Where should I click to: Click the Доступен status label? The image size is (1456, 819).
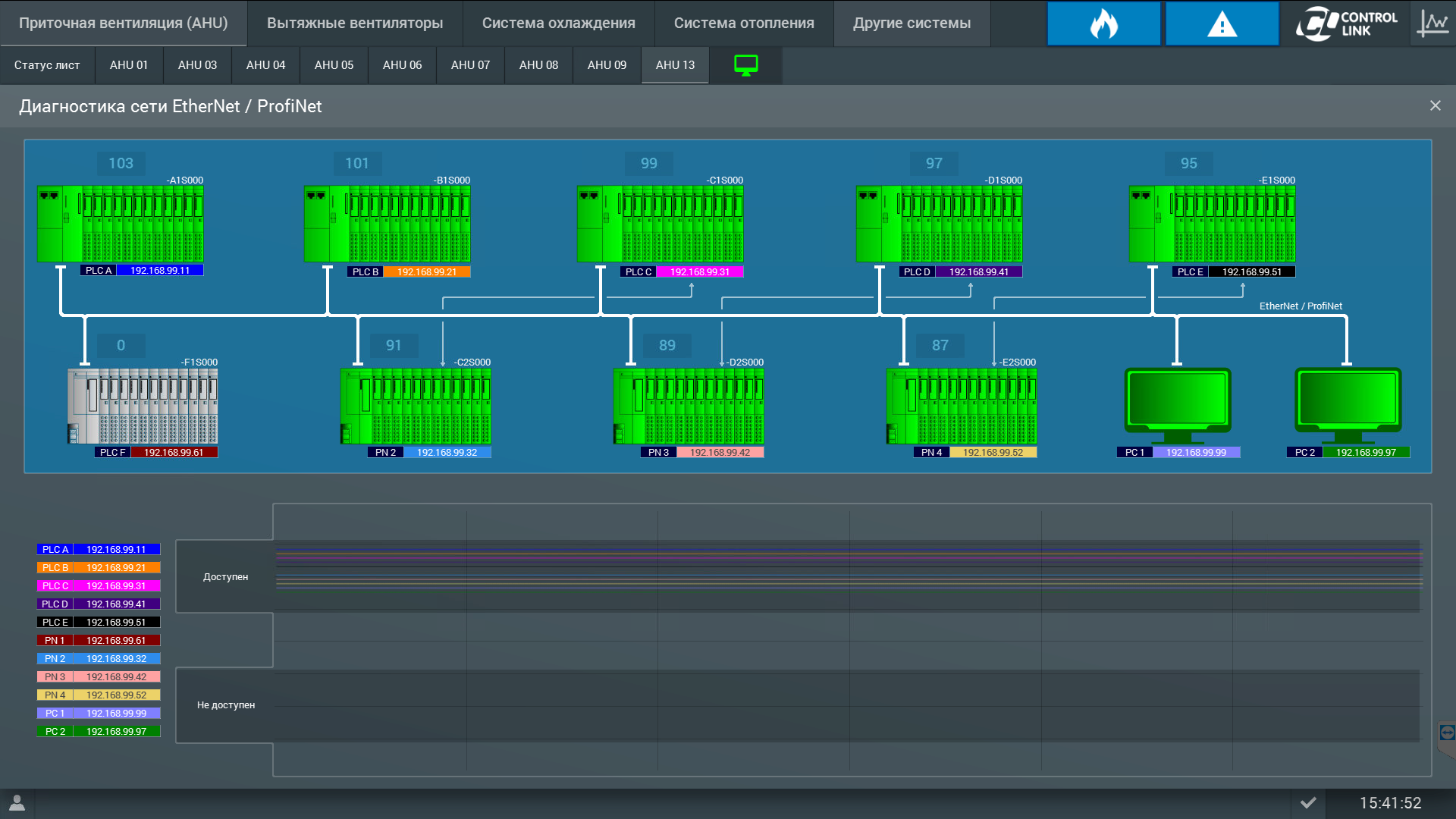coord(225,577)
